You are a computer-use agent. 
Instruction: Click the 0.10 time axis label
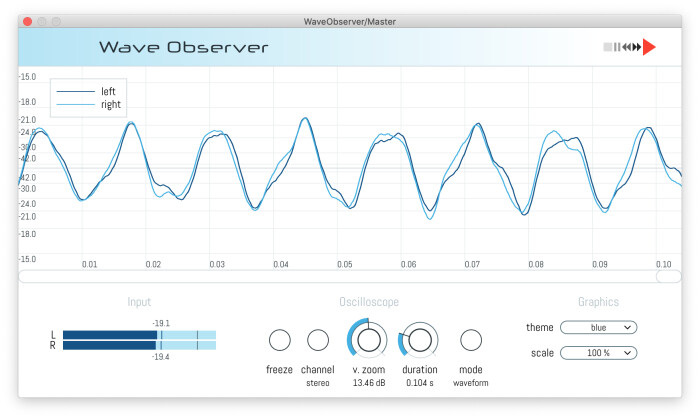663,264
